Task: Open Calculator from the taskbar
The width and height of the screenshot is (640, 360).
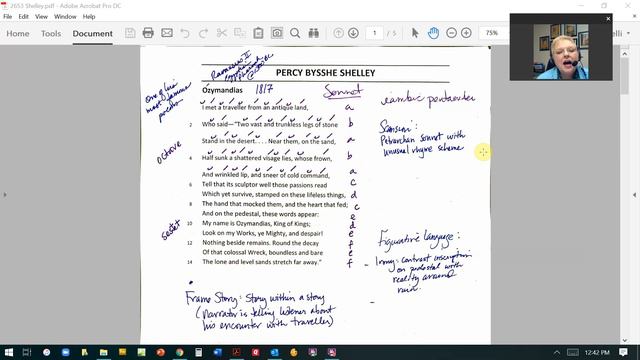Action: [x=198, y=352]
